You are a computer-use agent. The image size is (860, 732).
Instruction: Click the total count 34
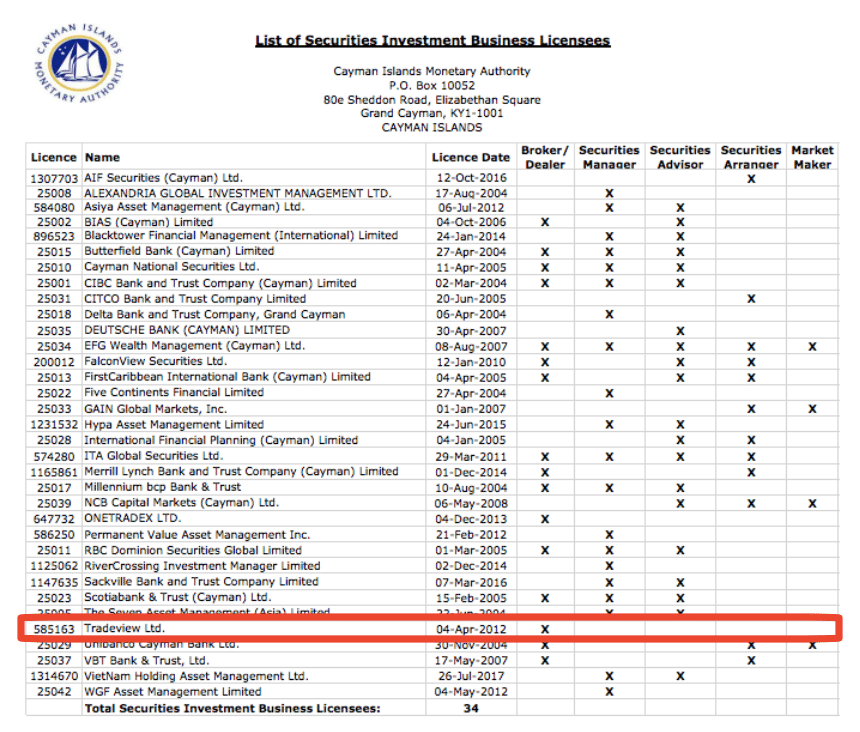471,708
